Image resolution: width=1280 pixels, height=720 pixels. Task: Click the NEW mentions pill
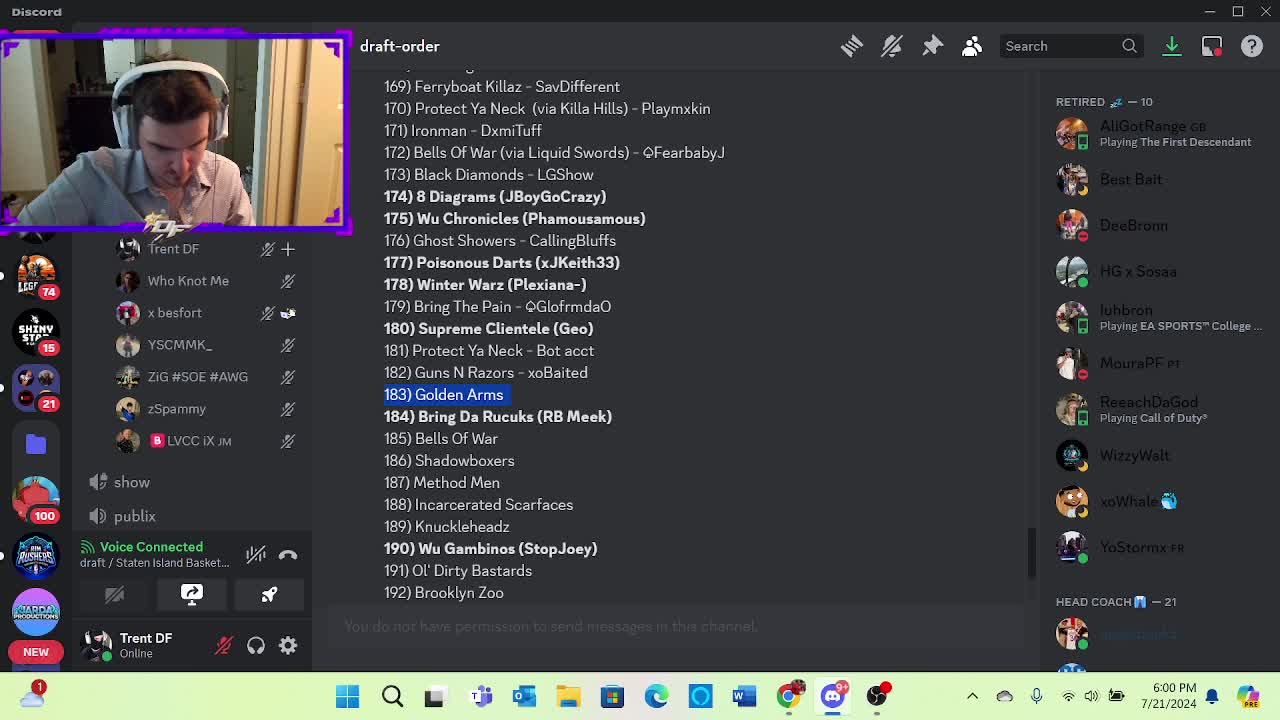[36, 652]
